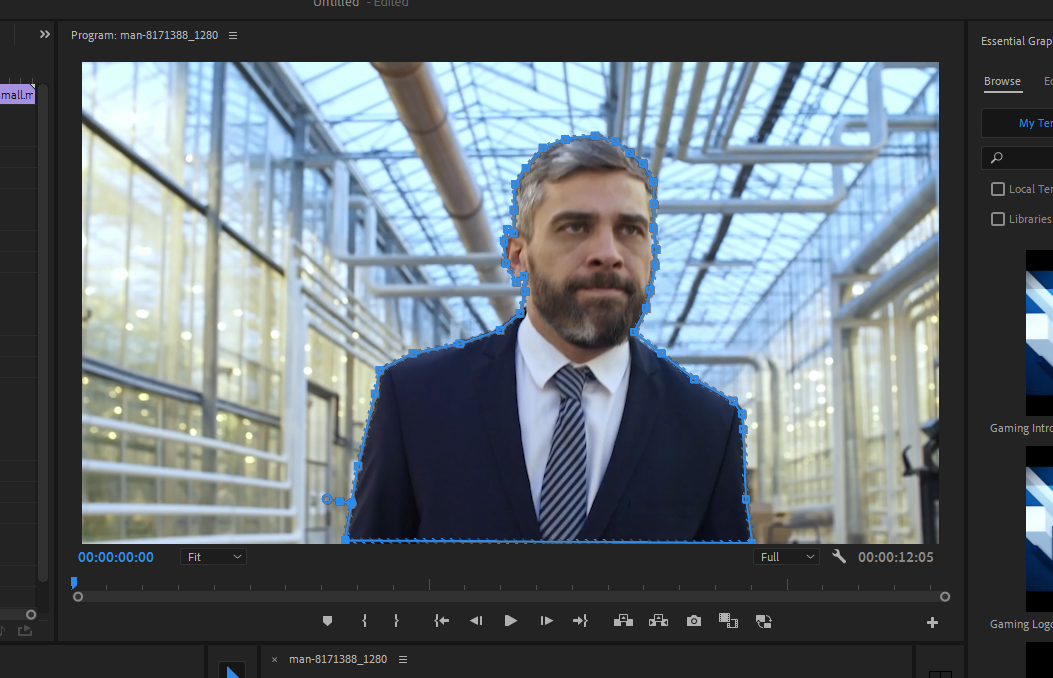Image resolution: width=1053 pixels, height=678 pixels.
Task: Click the Mark In icon
Action: 364,620
